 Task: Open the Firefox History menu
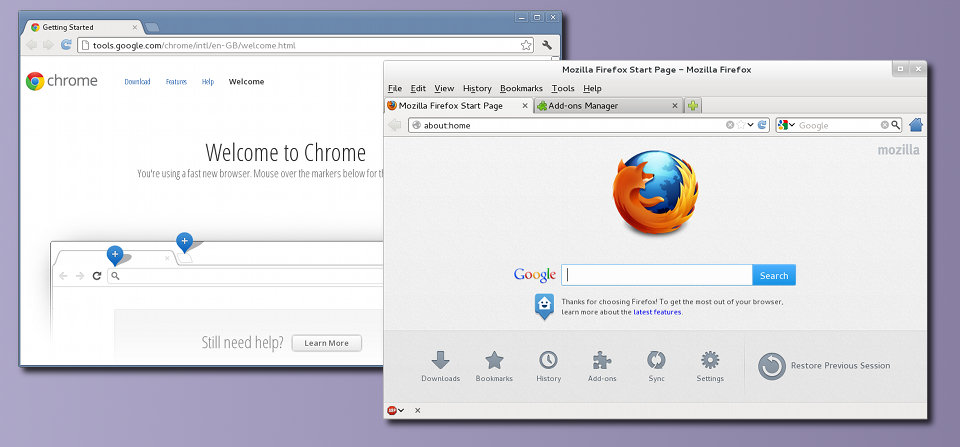tap(477, 88)
